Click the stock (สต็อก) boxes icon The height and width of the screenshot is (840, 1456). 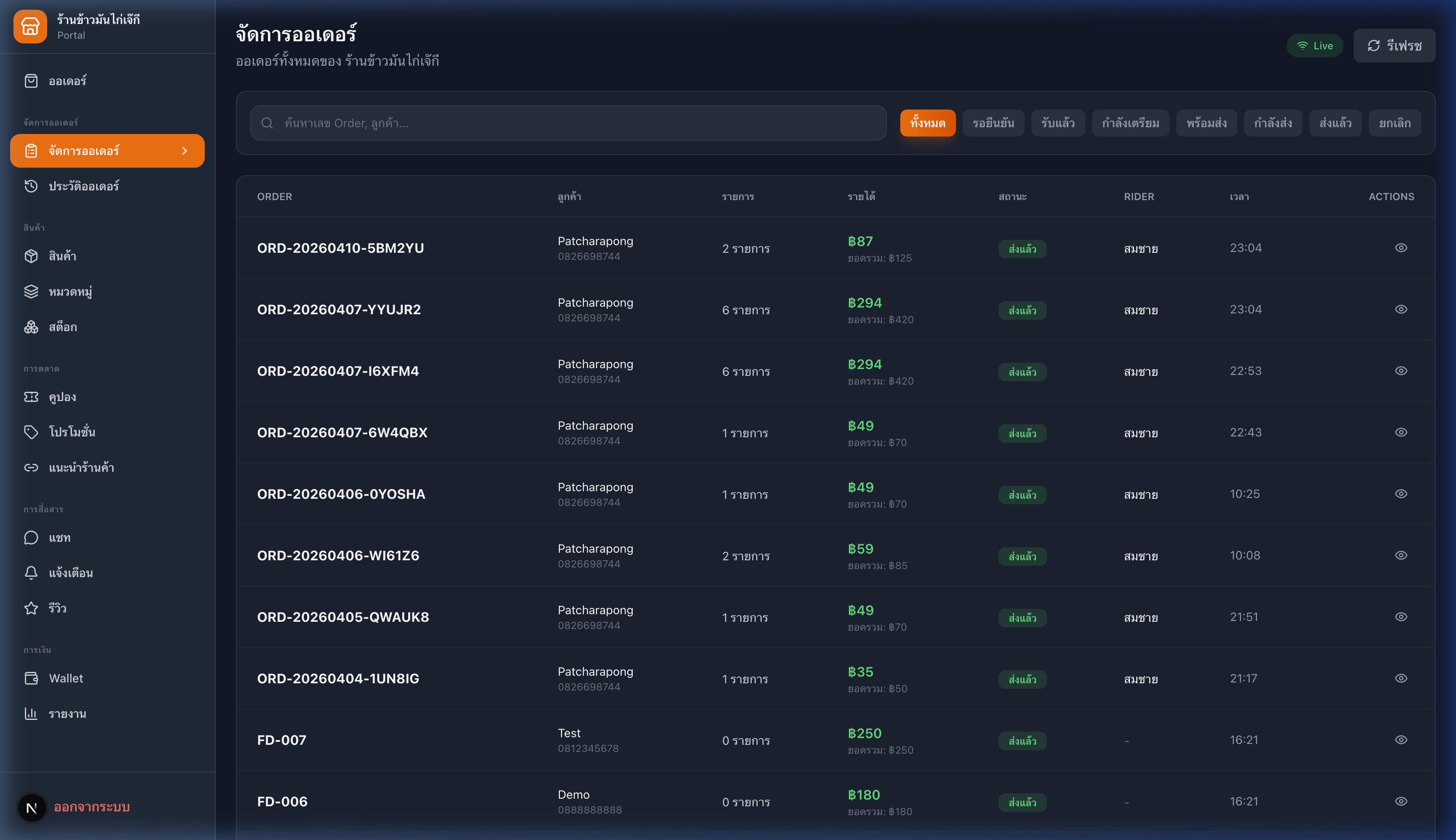(31, 327)
